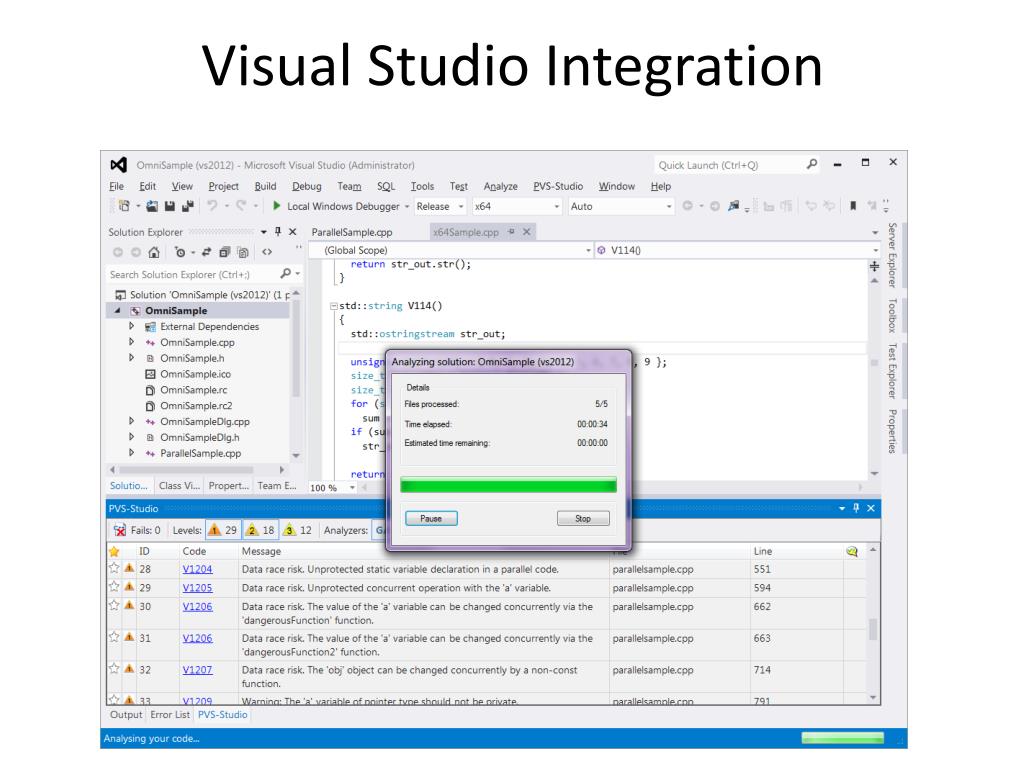Image resolution: width=1024 pixels, height=768 pixels.
Task: Close the PVS-Studio panel
Action: 871,508
